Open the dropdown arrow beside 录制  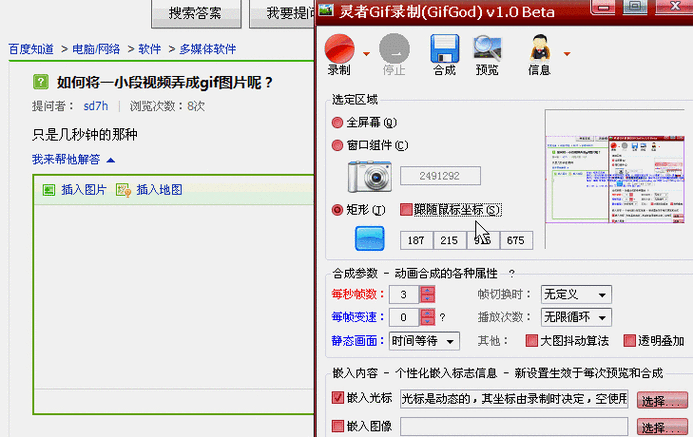click(366, 54)
